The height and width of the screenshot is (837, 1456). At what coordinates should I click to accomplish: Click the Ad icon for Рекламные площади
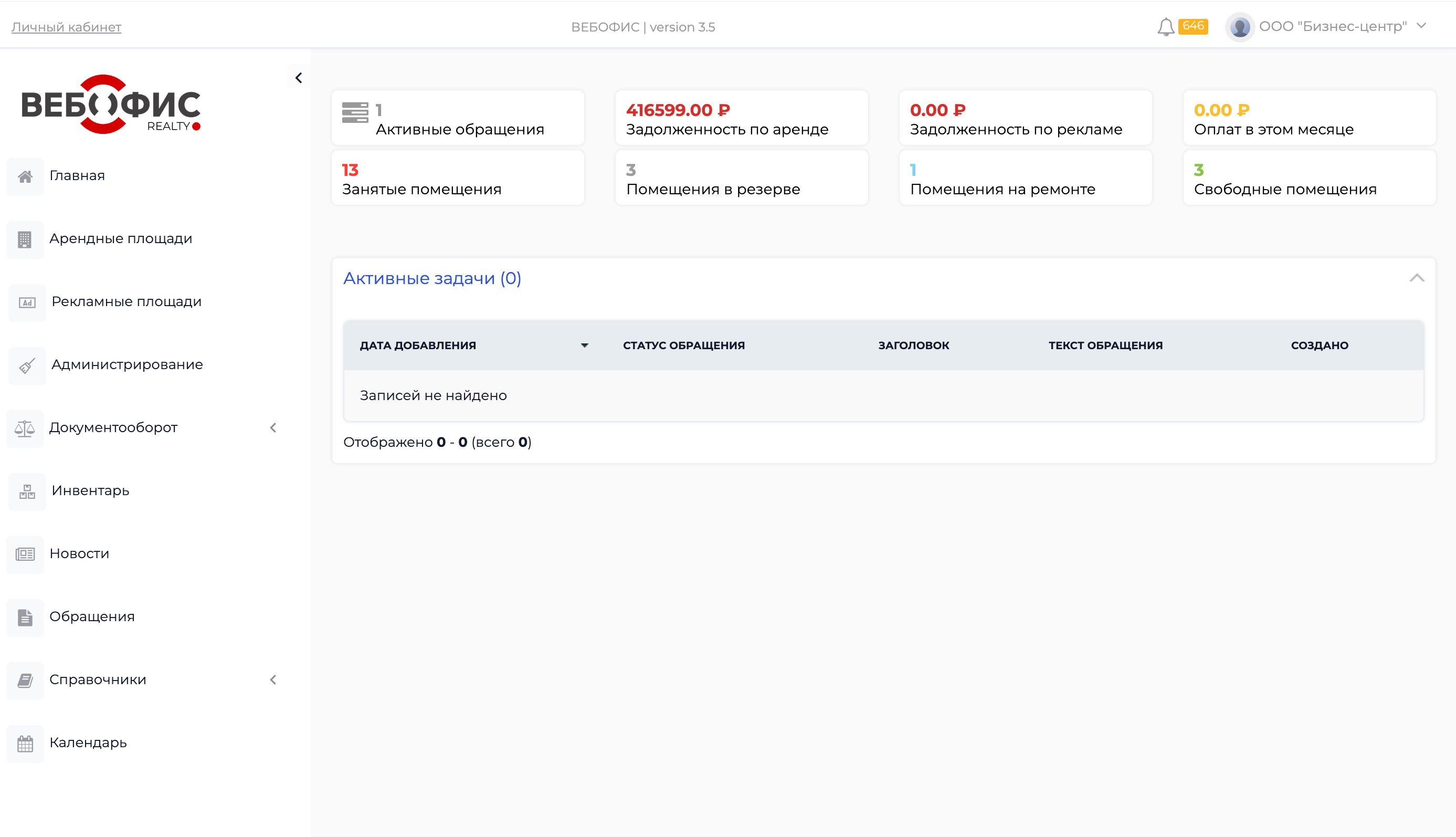click(26, 302)
